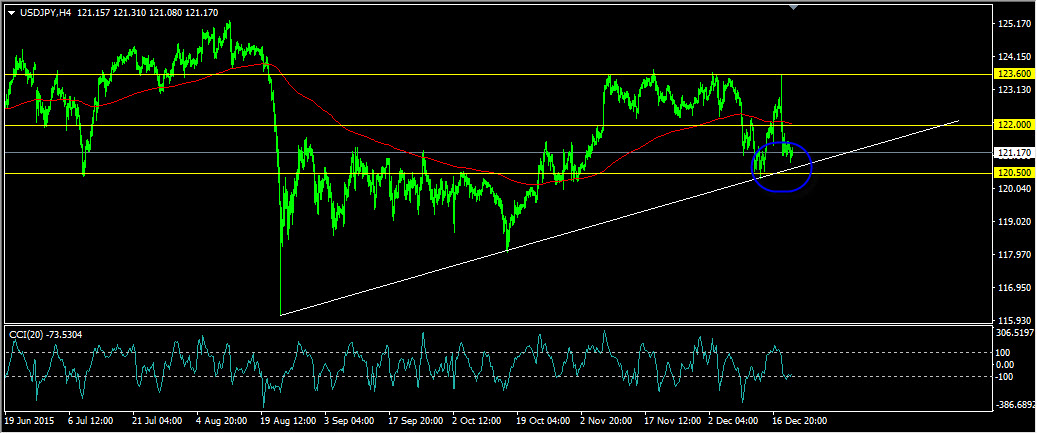The width and height of the screenshot is (1037, 434).
Task: Open the chart menu triangle beside USDJPY,H4
Action: [x=11, y=13]
